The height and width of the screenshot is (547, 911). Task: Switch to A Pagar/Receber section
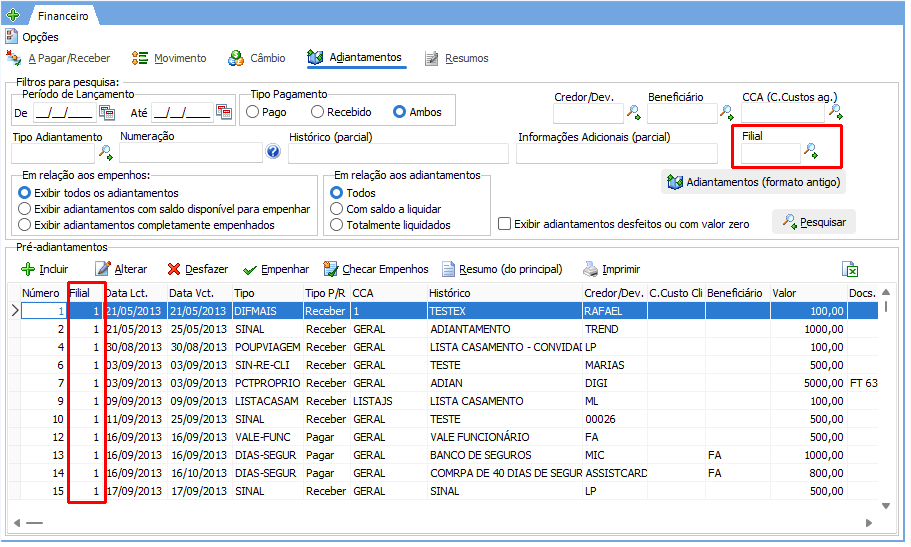(58, 58)
